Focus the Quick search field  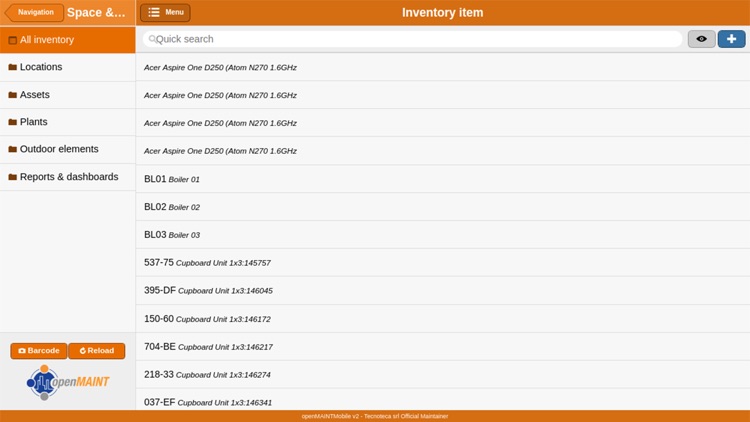(x=412, y=39)
